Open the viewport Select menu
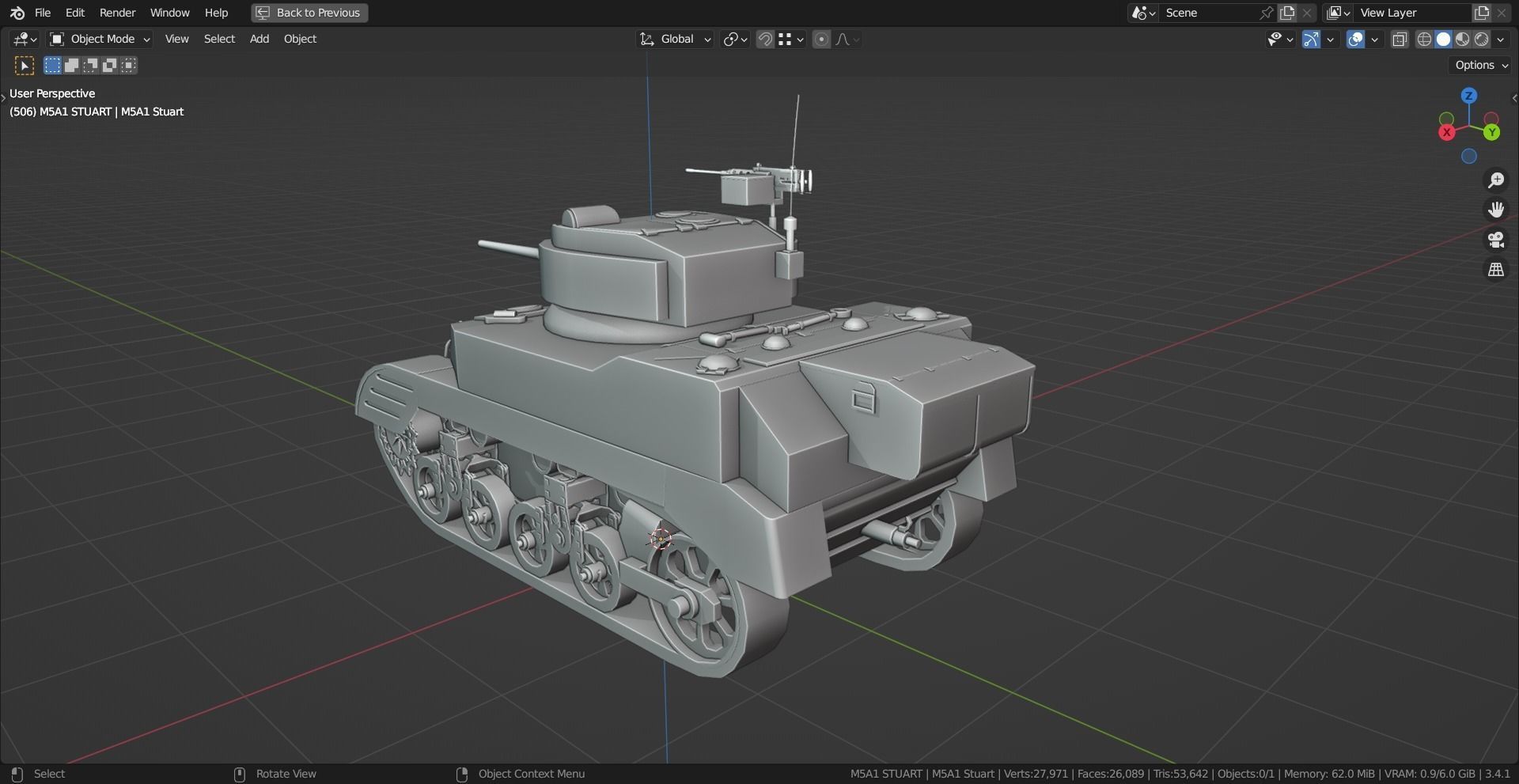The height and width of the screenshot is (784, 1519). (219, 39)
